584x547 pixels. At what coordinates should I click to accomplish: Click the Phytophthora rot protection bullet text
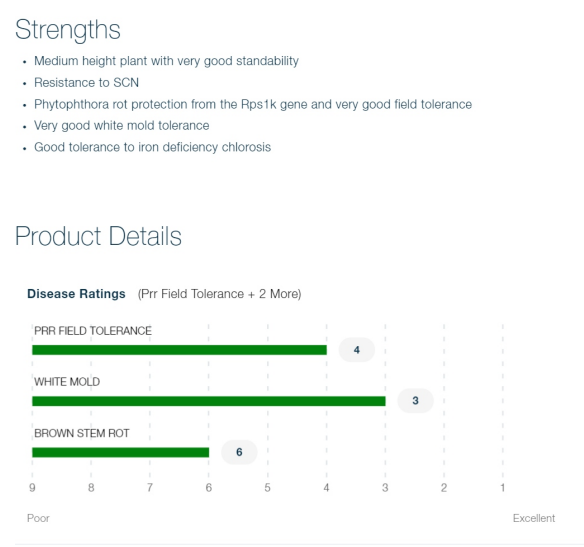click(253, 104)
